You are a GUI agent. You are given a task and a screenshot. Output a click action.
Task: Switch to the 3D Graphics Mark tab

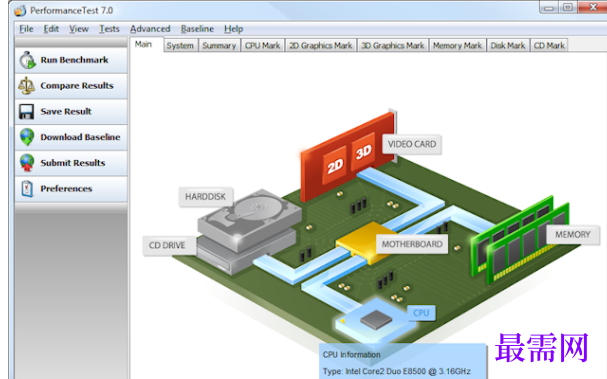click(393, 45)
